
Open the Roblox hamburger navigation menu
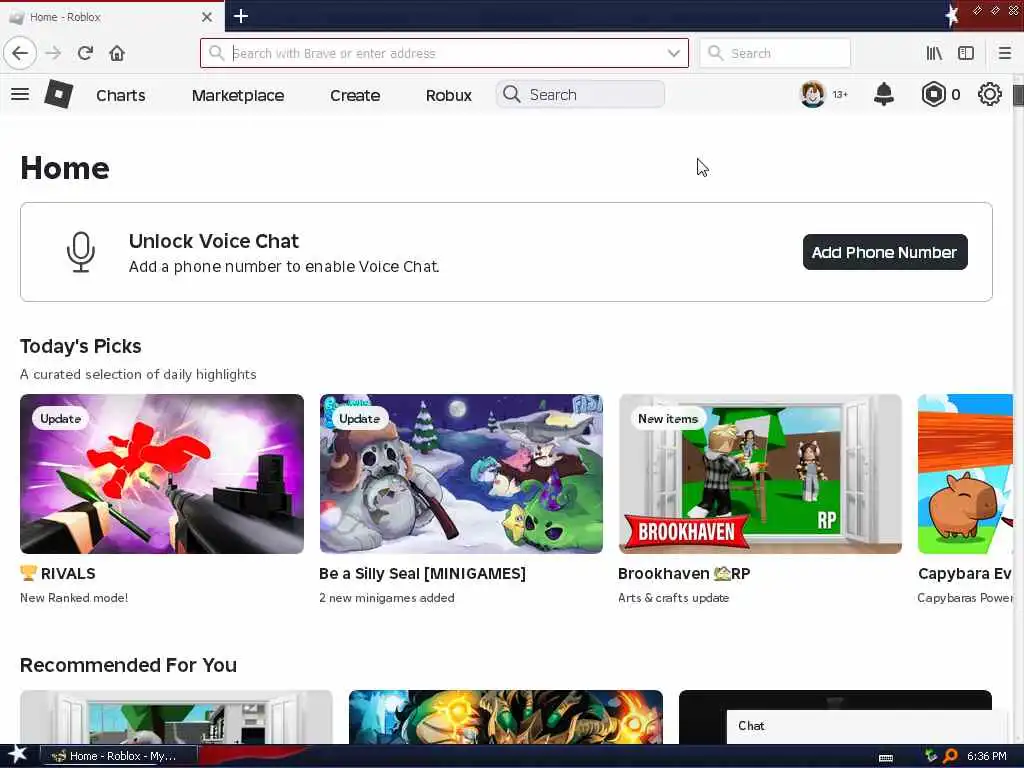click(20, 94)
